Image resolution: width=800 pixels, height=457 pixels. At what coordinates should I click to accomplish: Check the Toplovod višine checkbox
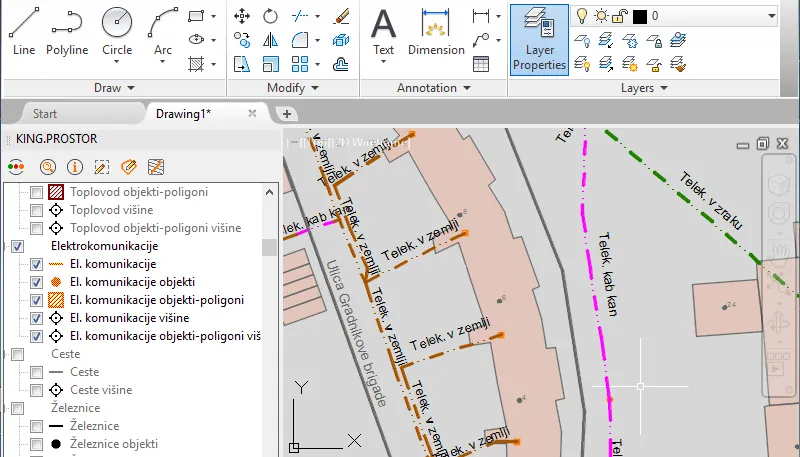(x=36, y=210)
